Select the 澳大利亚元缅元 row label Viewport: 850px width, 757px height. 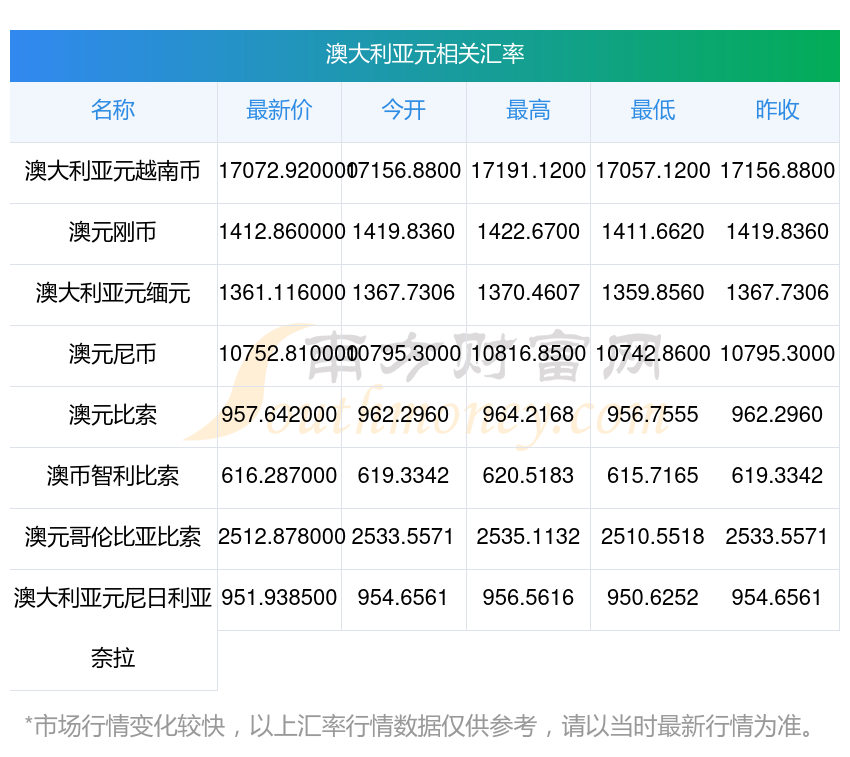point(113,293)
